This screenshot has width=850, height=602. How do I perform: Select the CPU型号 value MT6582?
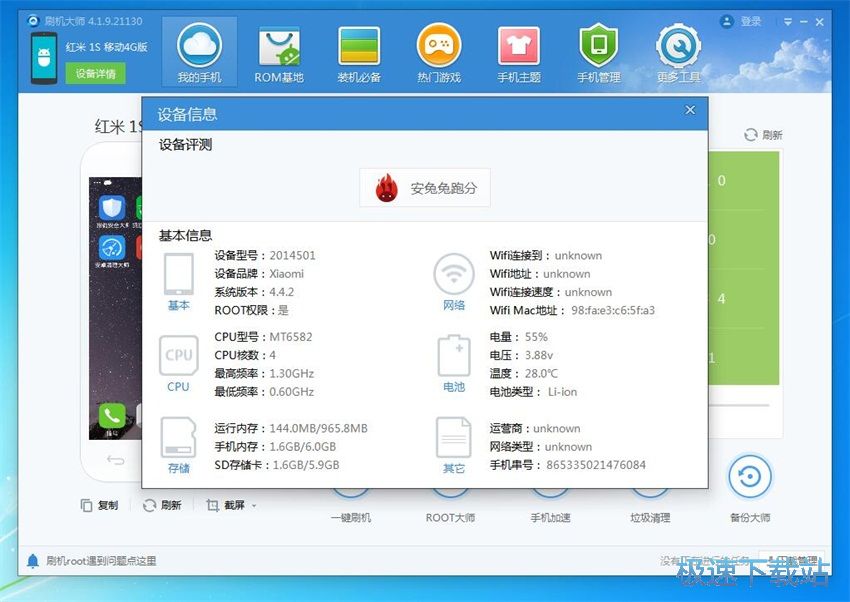pos(291,337)
